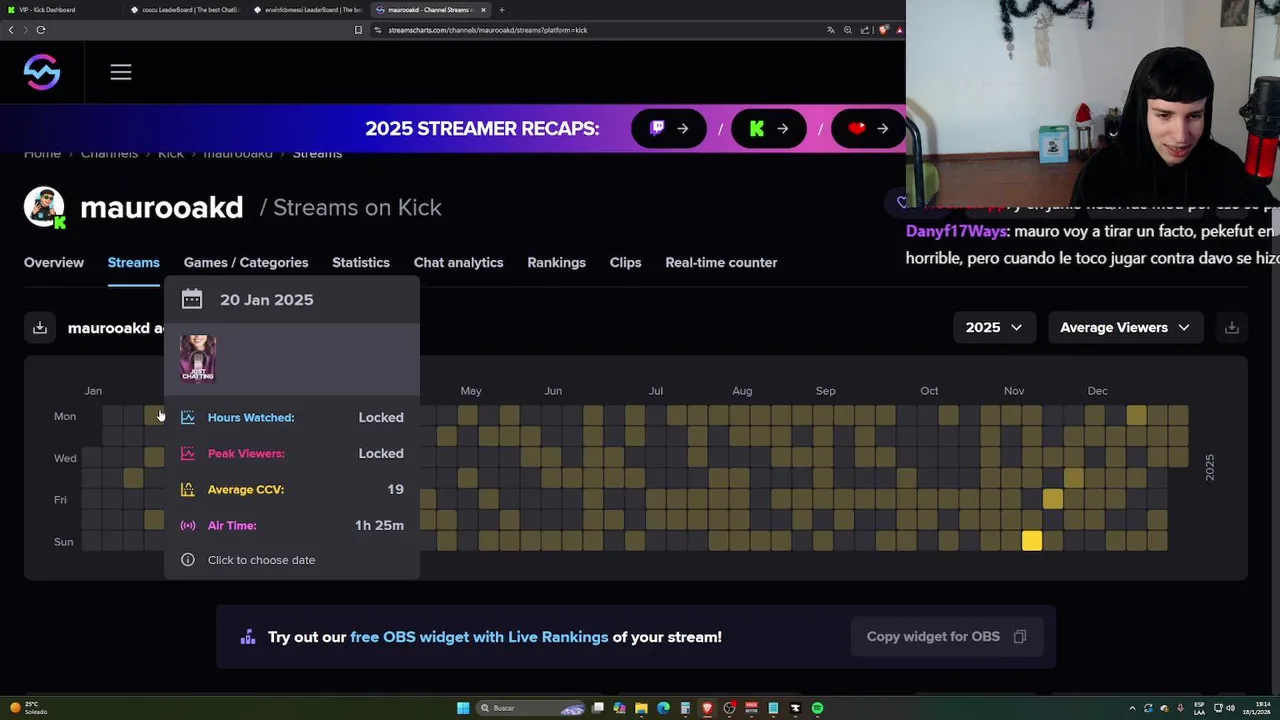Click the purple heart icon in chat overlay

coord(902,203)
